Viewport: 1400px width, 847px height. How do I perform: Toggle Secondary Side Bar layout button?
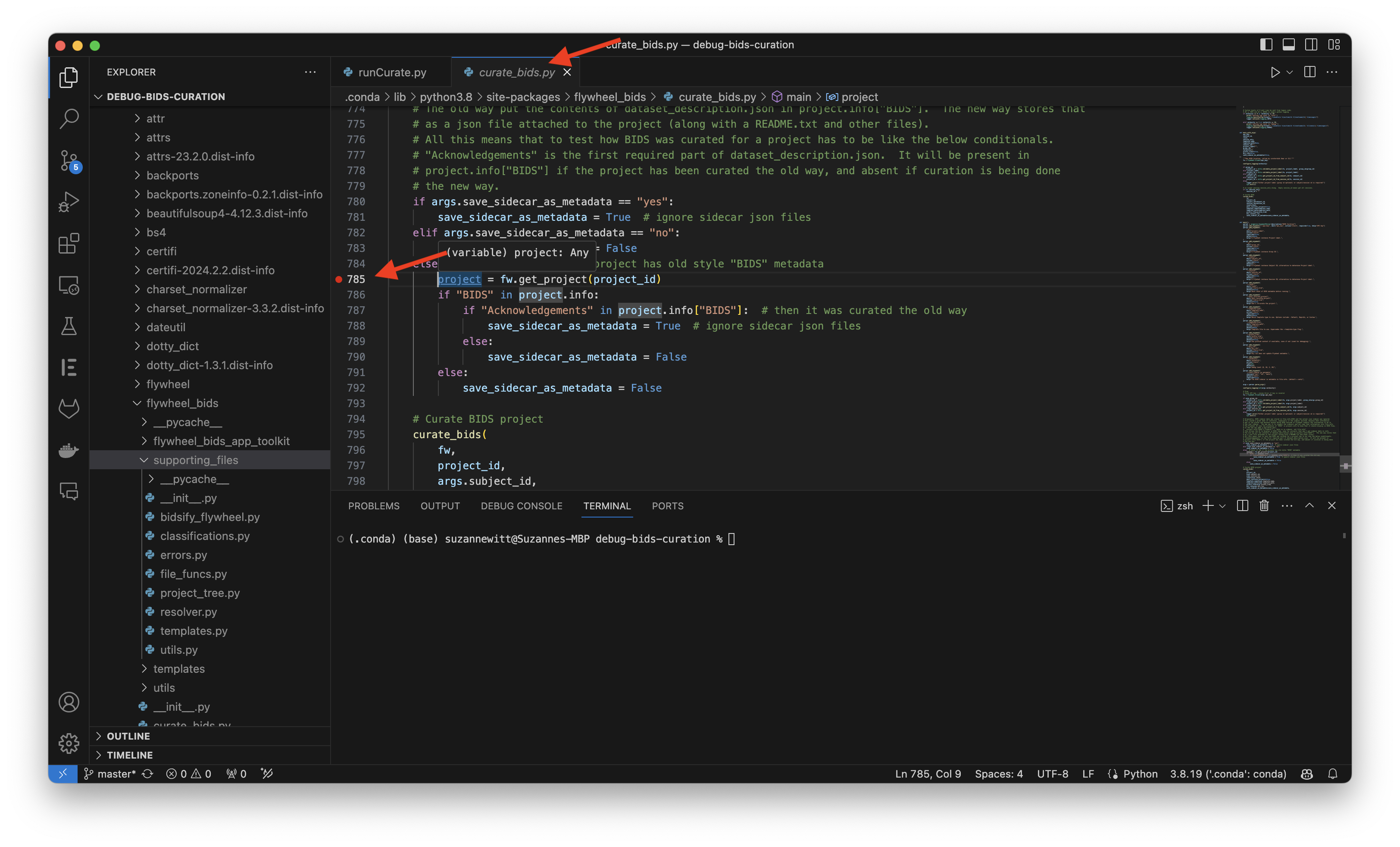pyautogui.click(x=1311, y=44)
